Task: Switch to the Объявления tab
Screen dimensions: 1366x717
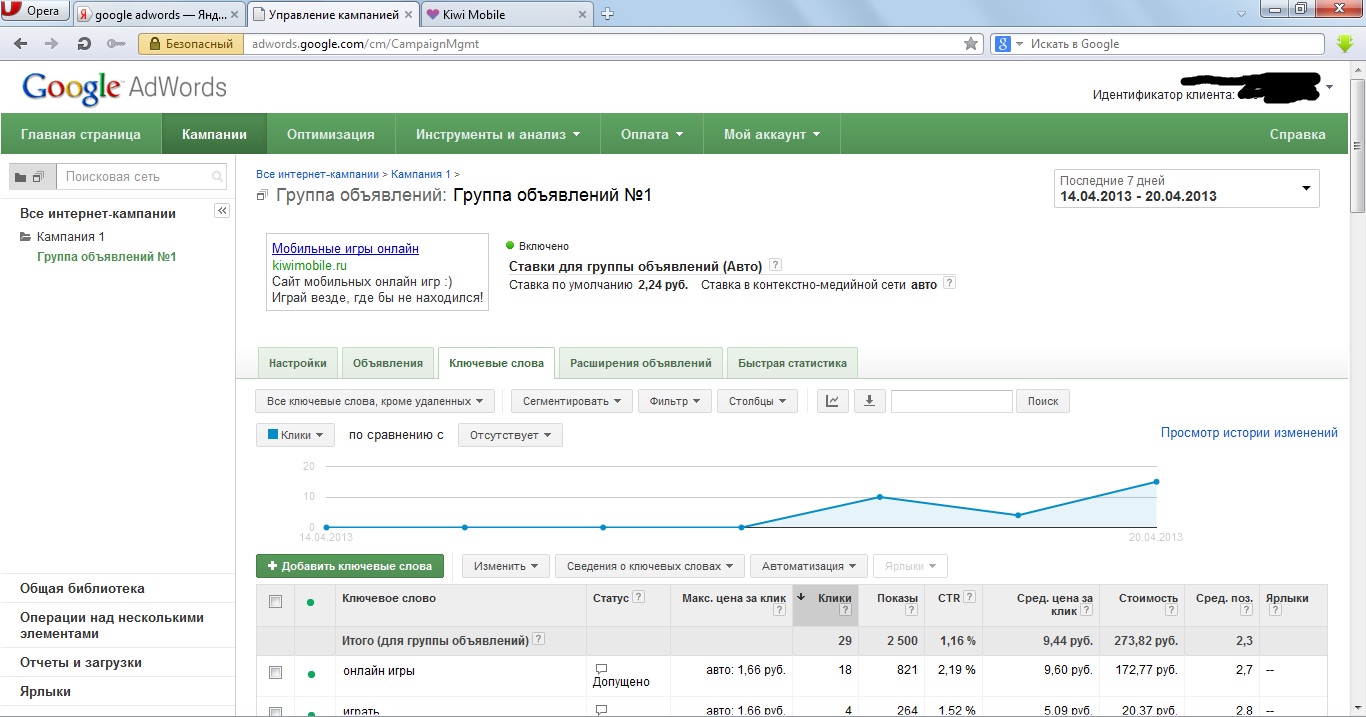Action: tap(388, 363)
